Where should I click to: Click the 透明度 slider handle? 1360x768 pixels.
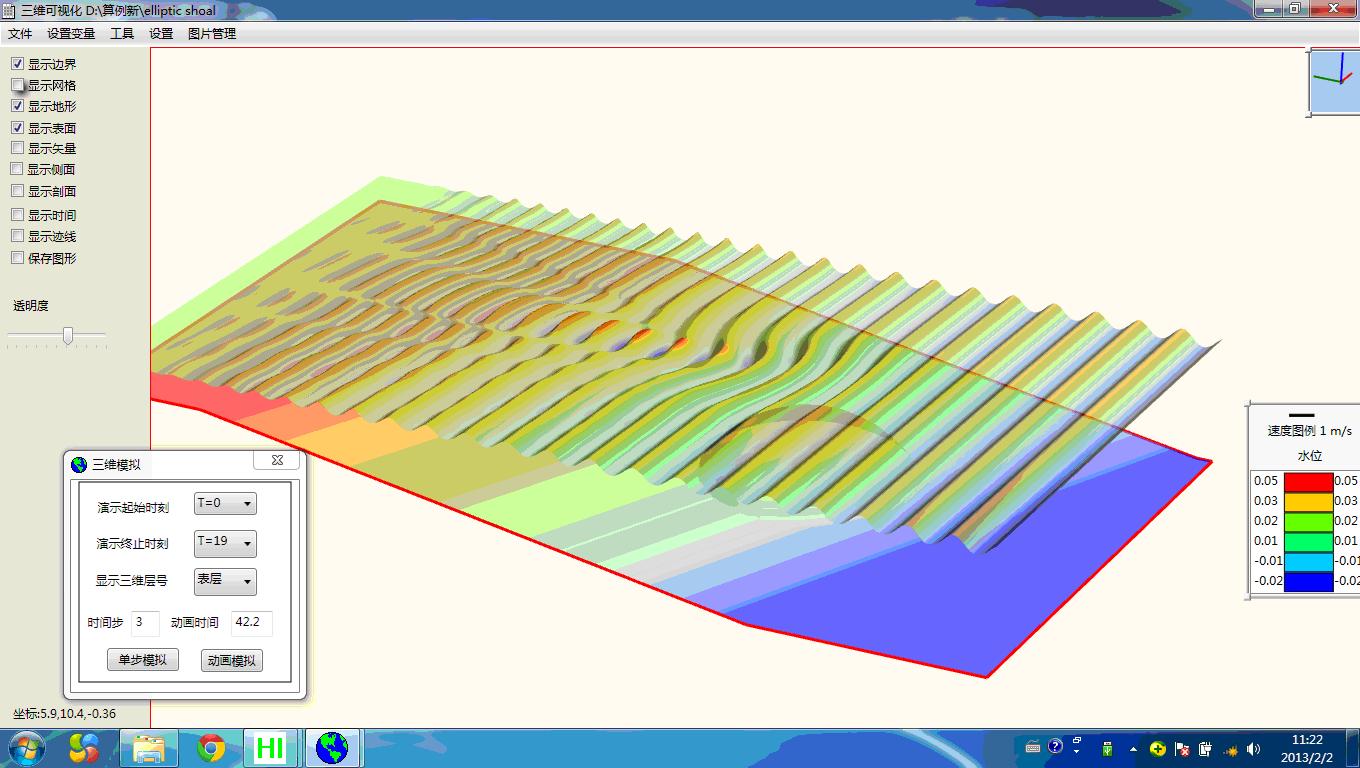tap(68, 336)
